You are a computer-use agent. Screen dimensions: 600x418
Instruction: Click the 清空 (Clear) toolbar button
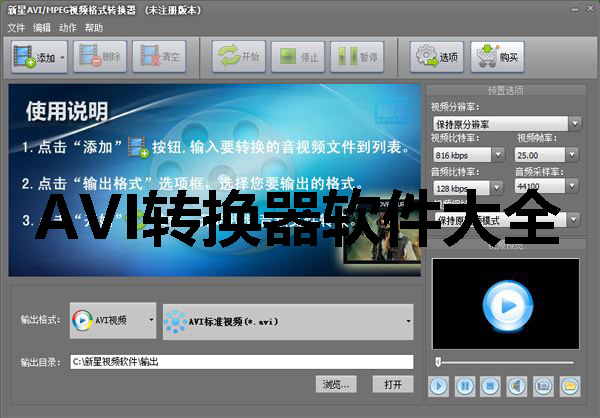tap(159, 57)
